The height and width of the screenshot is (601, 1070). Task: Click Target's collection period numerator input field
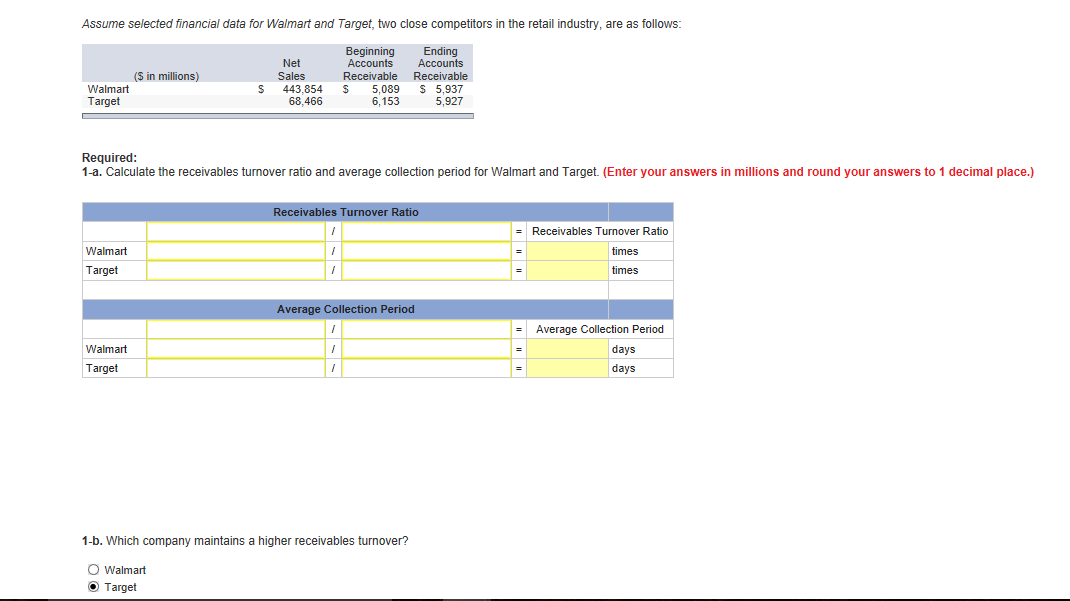pyautogui.click(x=235, y=367)
